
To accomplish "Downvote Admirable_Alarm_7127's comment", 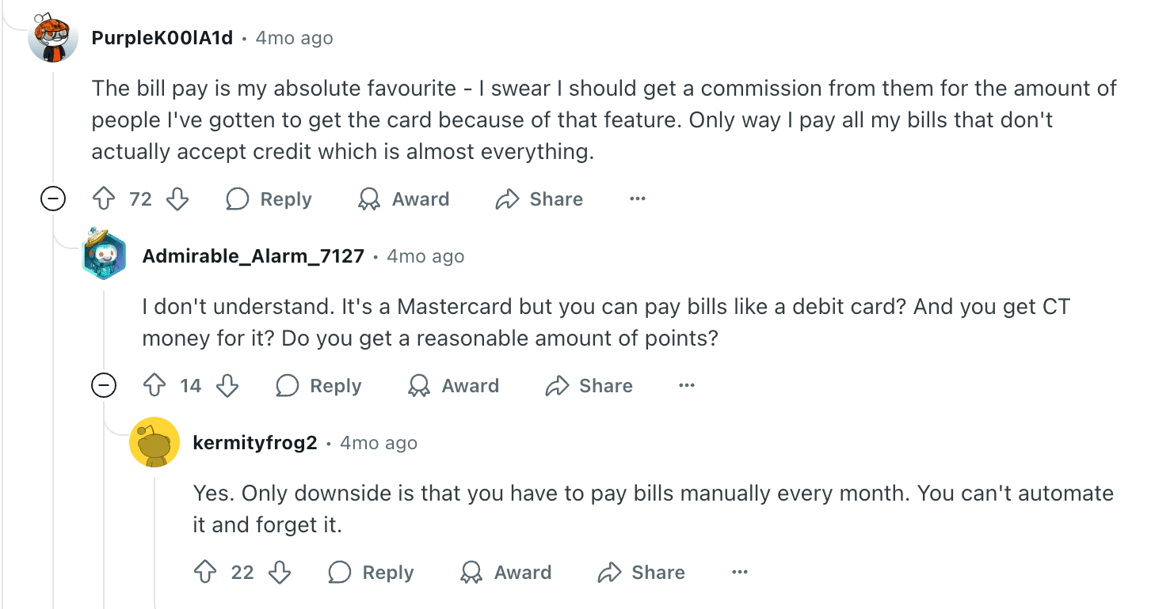I will click(x=227, y=385).
